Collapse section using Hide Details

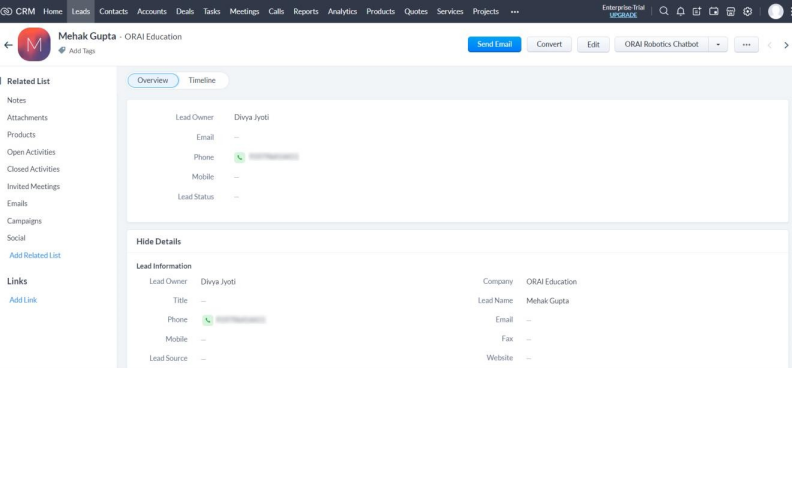pyautogui.click(x=159, y=241)
